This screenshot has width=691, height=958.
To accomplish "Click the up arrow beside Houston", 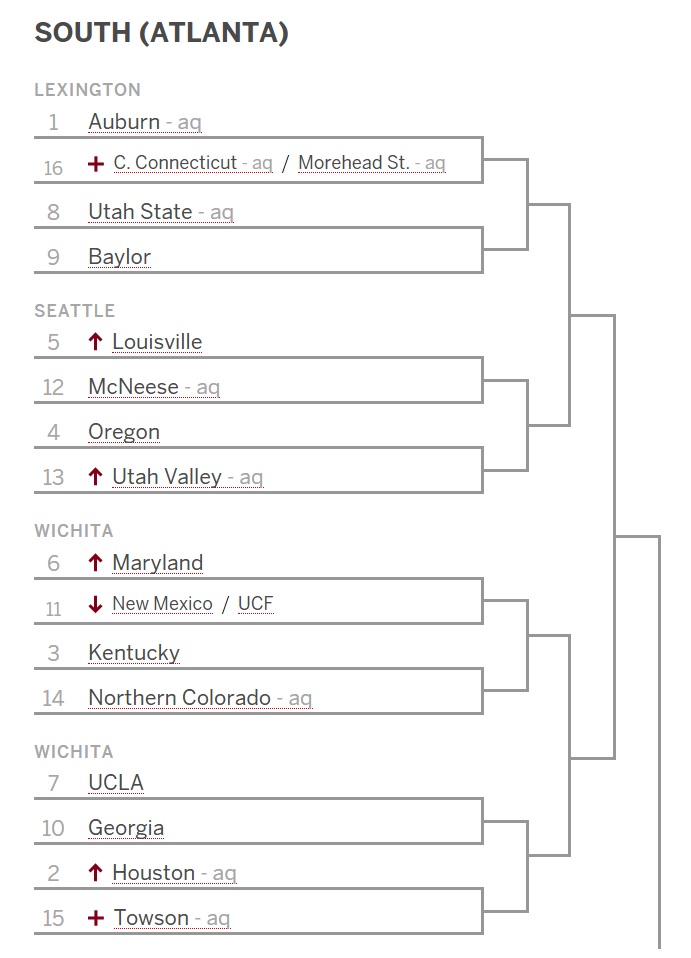I will 96,873.
